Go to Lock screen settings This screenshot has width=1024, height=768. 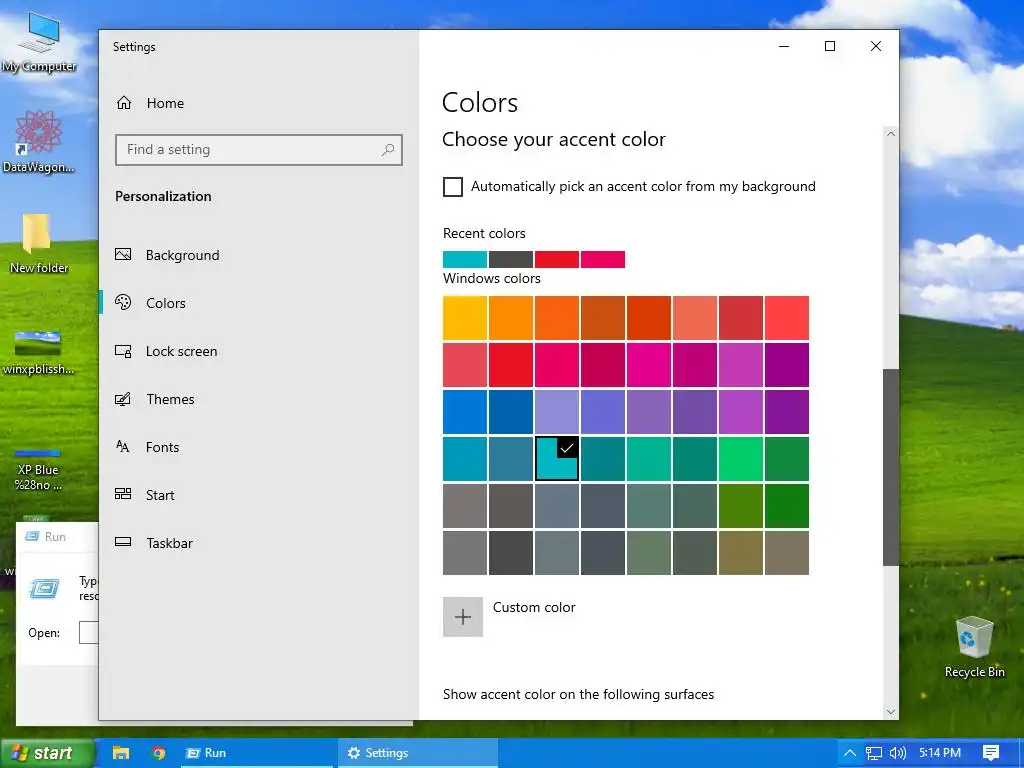[166, 351]
